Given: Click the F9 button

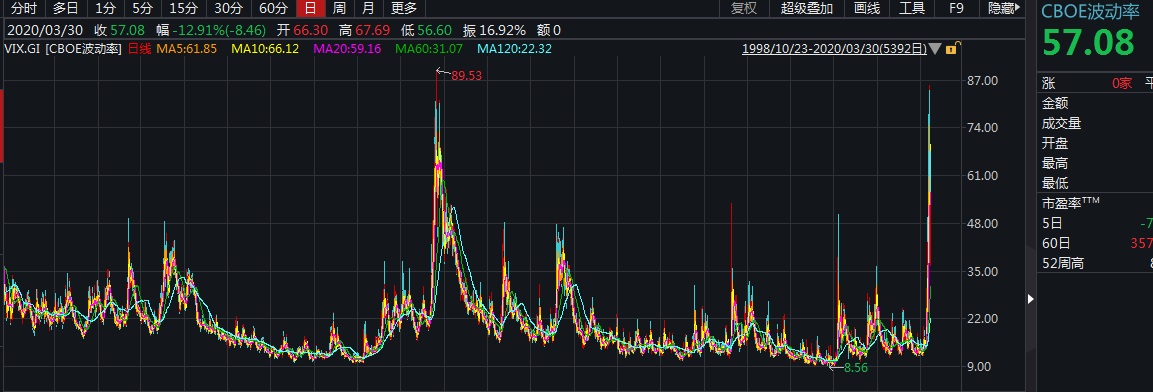Looking at the screenshot, I should [x=956, y=8].
